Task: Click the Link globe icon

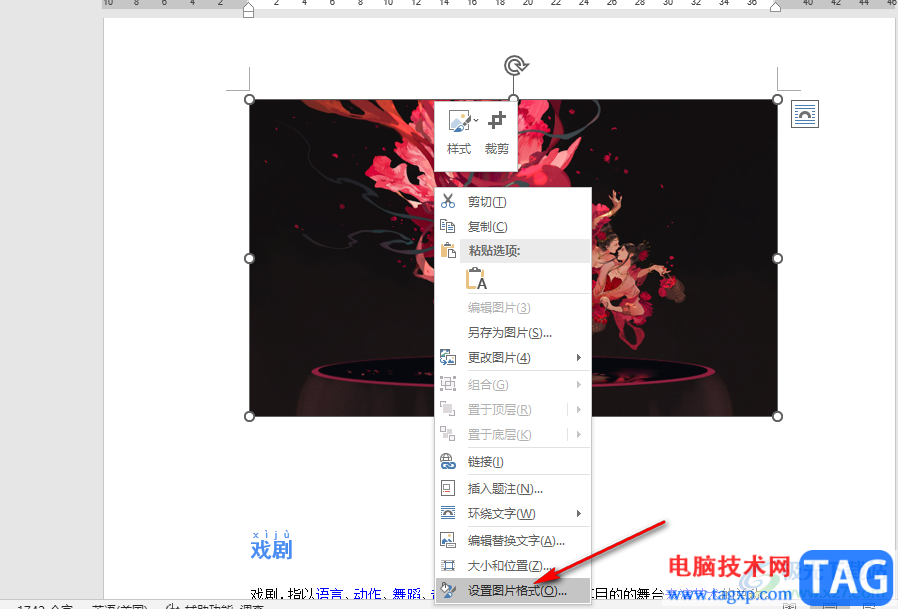Action: [x=448, y=462]
